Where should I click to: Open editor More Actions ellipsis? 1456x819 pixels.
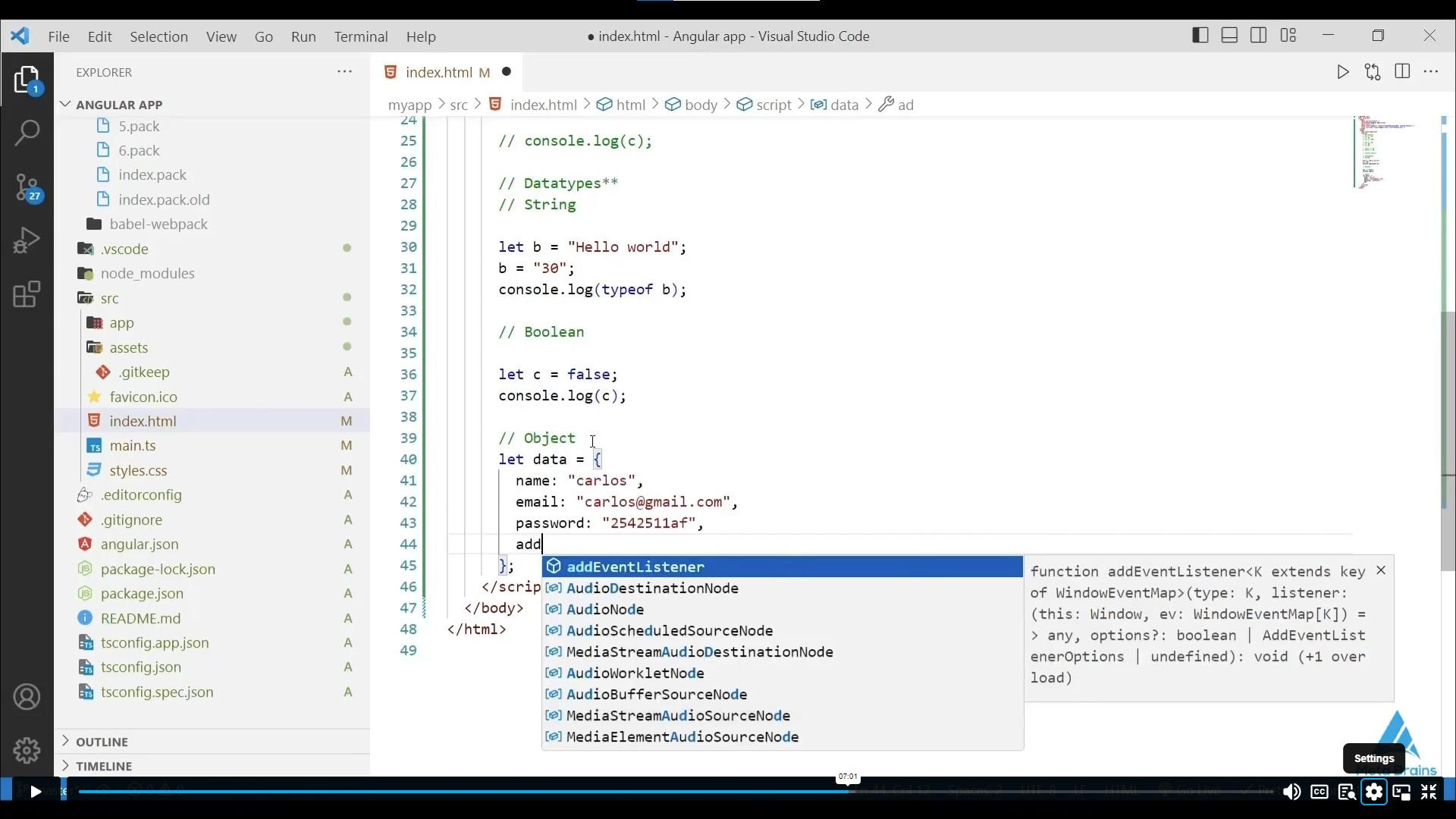pos(1431,71)
